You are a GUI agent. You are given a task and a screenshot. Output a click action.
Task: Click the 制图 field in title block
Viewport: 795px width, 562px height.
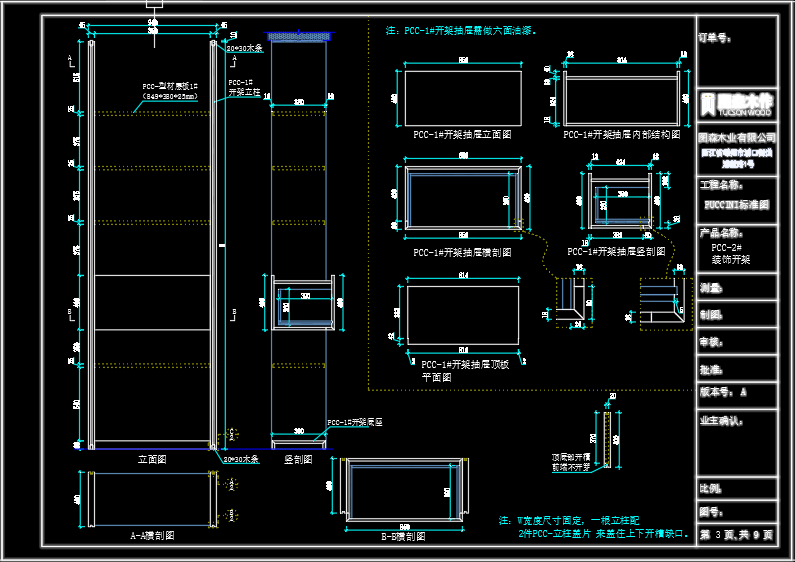click(737, 314)
